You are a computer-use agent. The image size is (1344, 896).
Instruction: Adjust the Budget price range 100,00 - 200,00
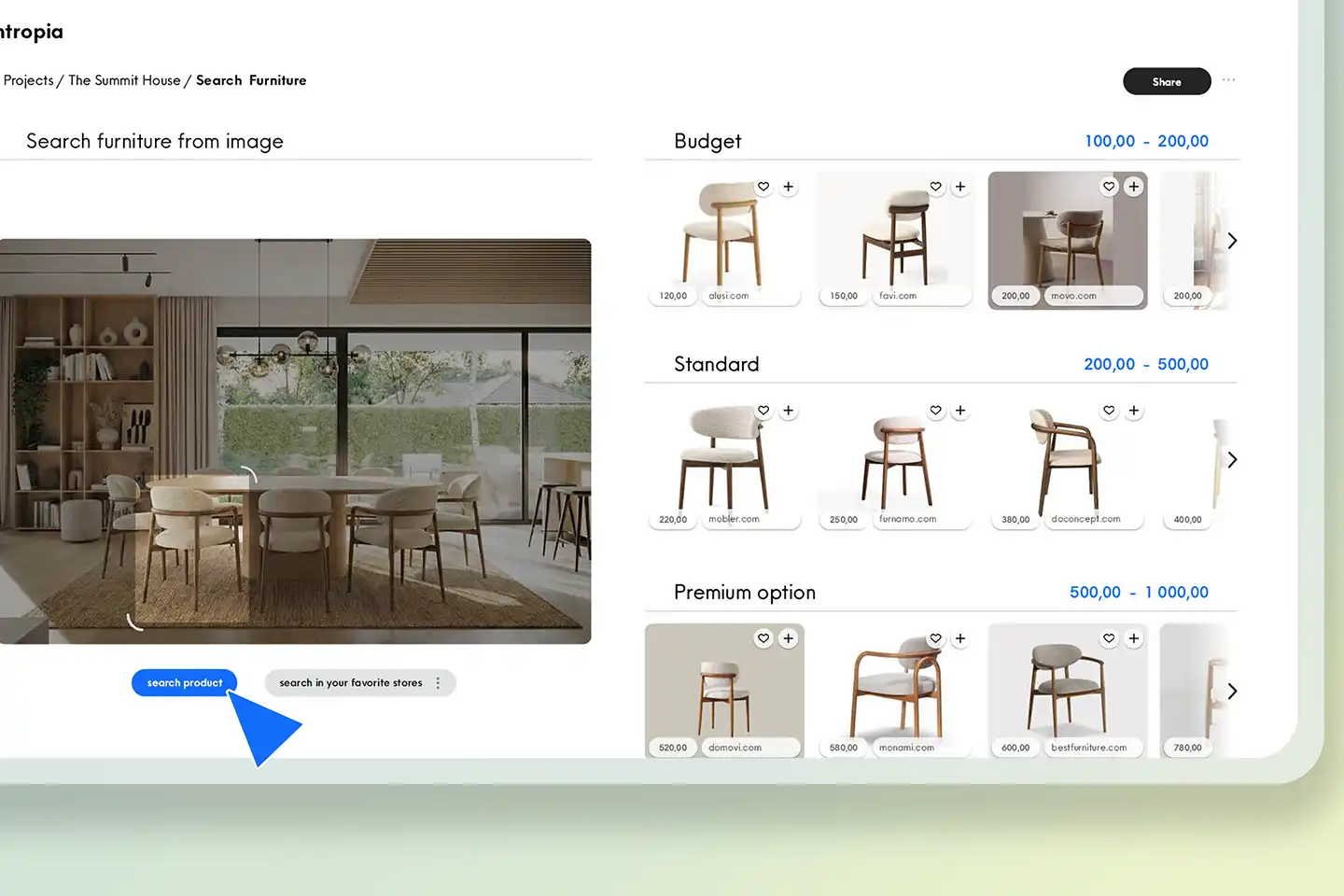pos(1146,141)
